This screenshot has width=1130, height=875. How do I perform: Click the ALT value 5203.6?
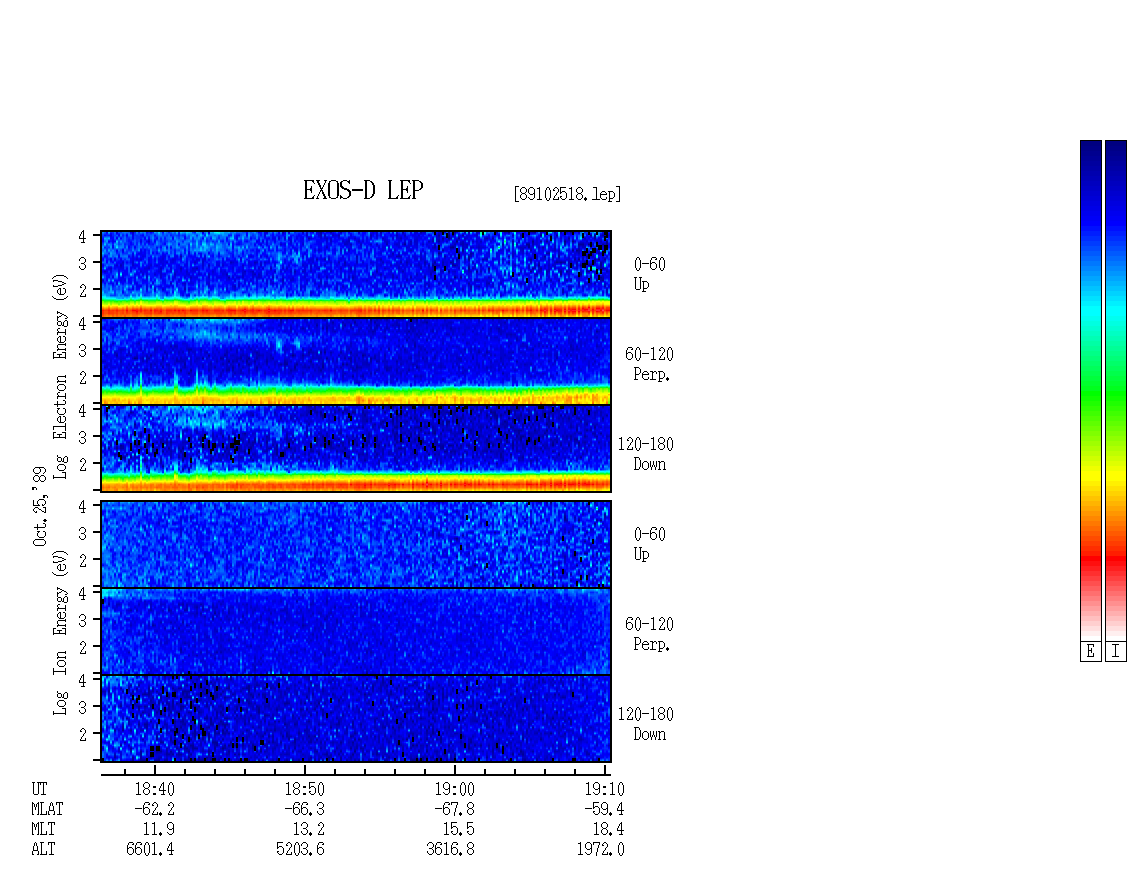[300, 850]
